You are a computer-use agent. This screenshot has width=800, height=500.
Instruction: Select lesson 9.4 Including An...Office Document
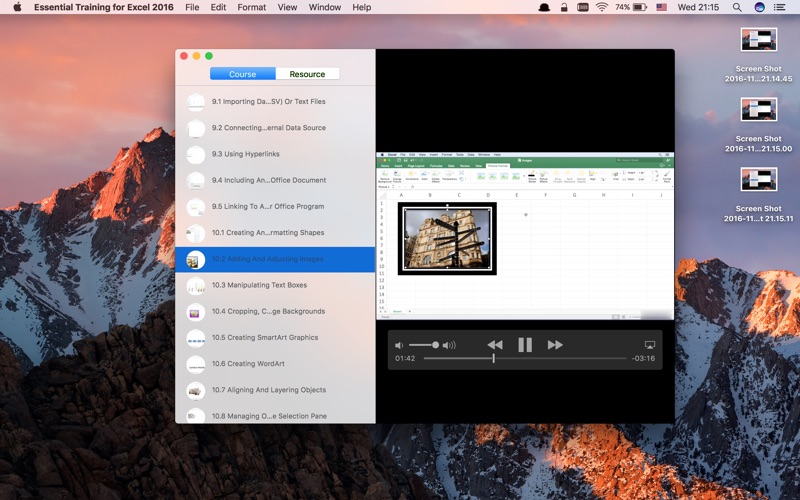[x=275, y=180]
